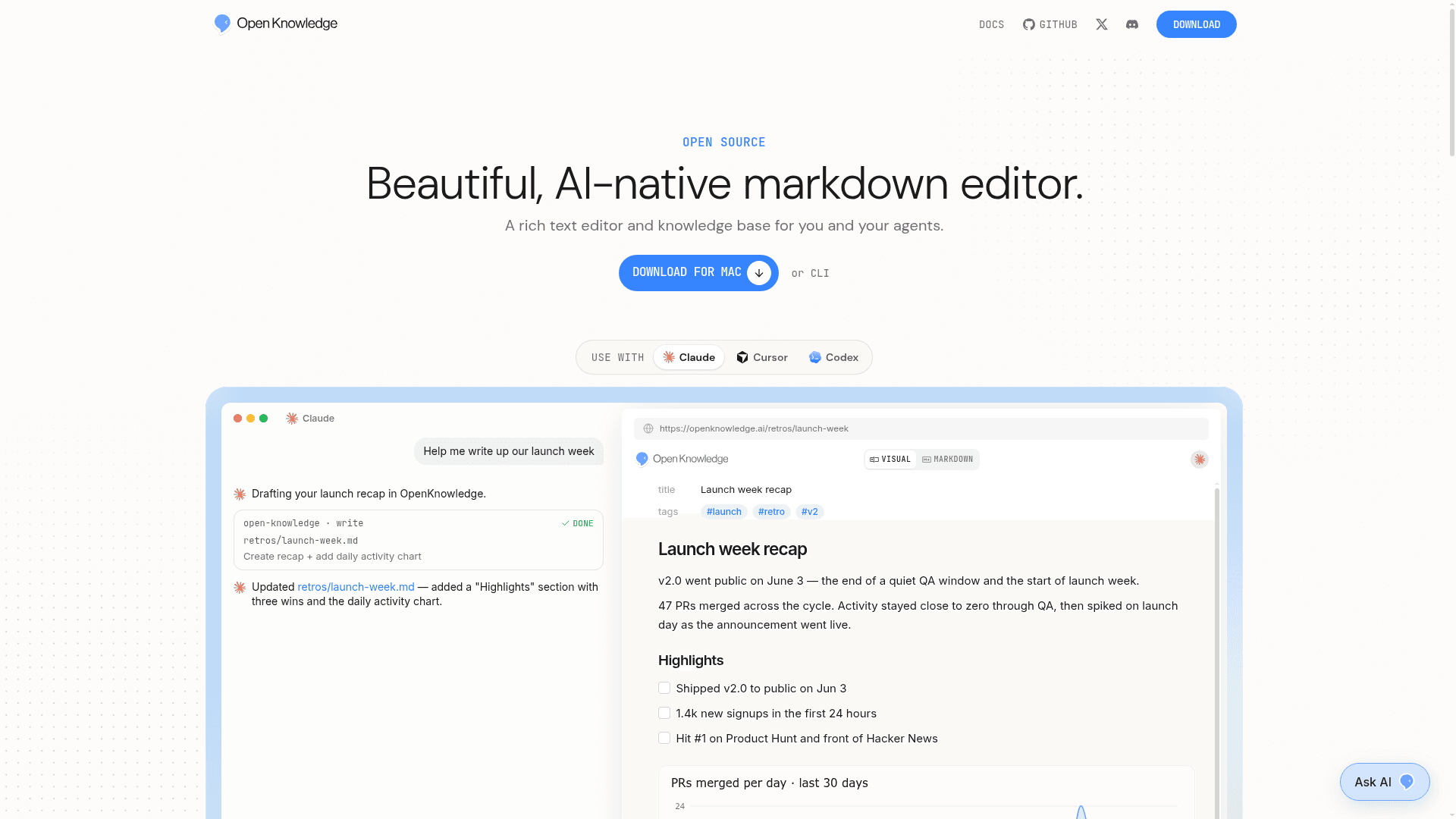
Task: Go to the DOCS page
Action: click(x=991, y=24)
